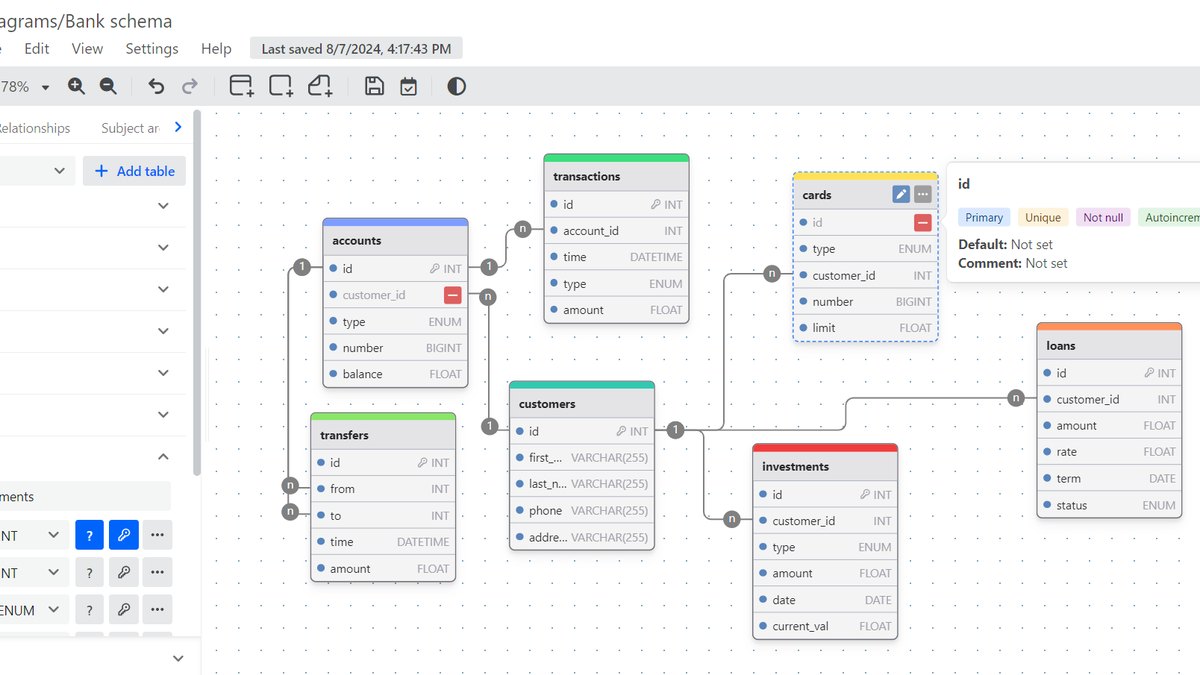The image size is (1200, 675).
Task: Toggle the dark/light theme icon
Action: point(456,87)
